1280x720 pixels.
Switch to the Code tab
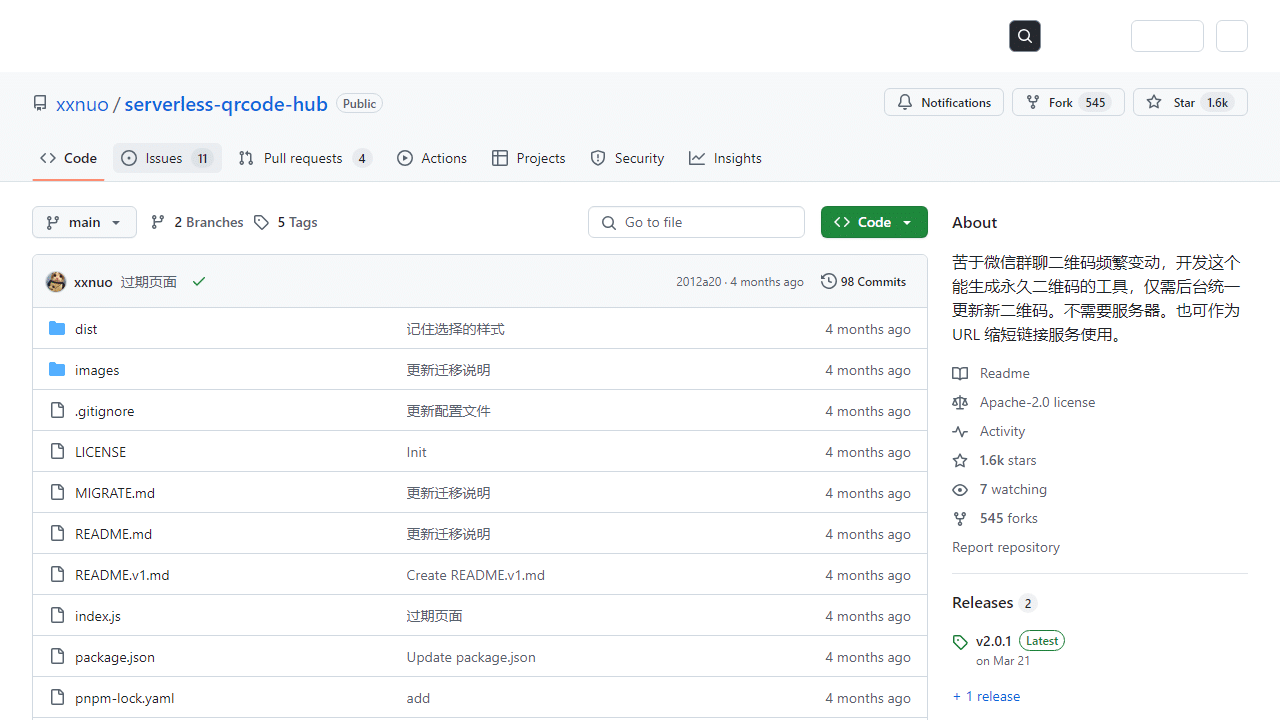point(68,158)
